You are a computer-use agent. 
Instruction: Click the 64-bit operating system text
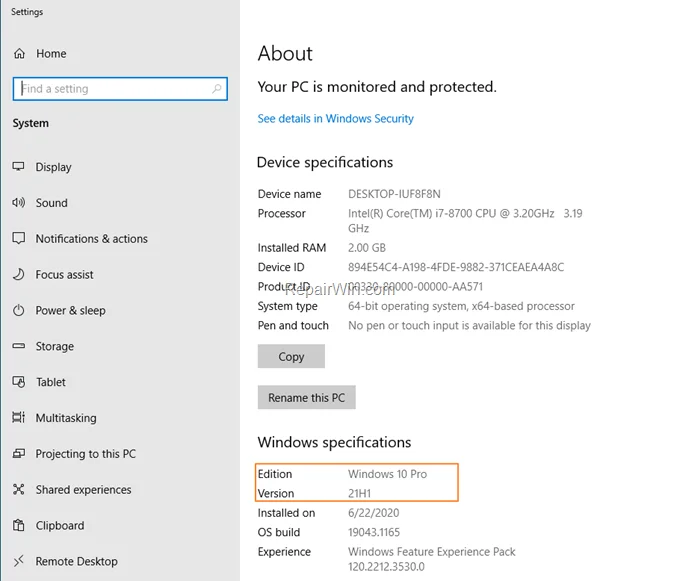point(461,306)
